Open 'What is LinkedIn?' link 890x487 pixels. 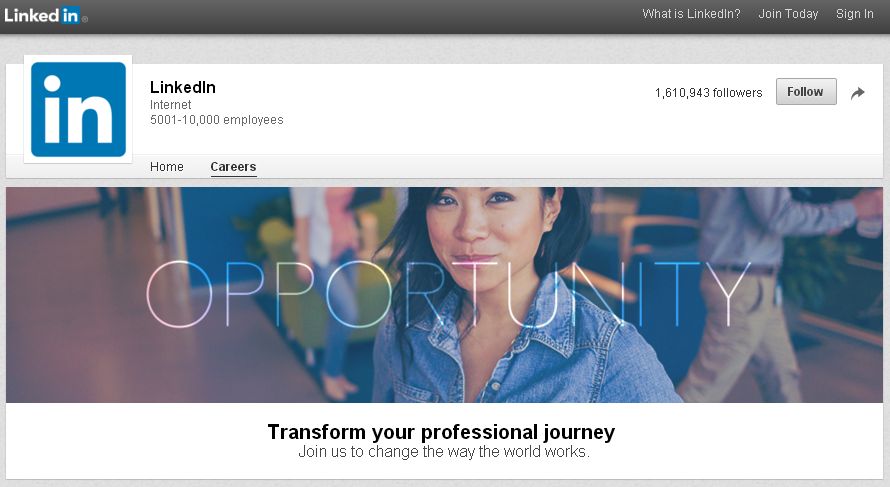[x=691, y=14]
